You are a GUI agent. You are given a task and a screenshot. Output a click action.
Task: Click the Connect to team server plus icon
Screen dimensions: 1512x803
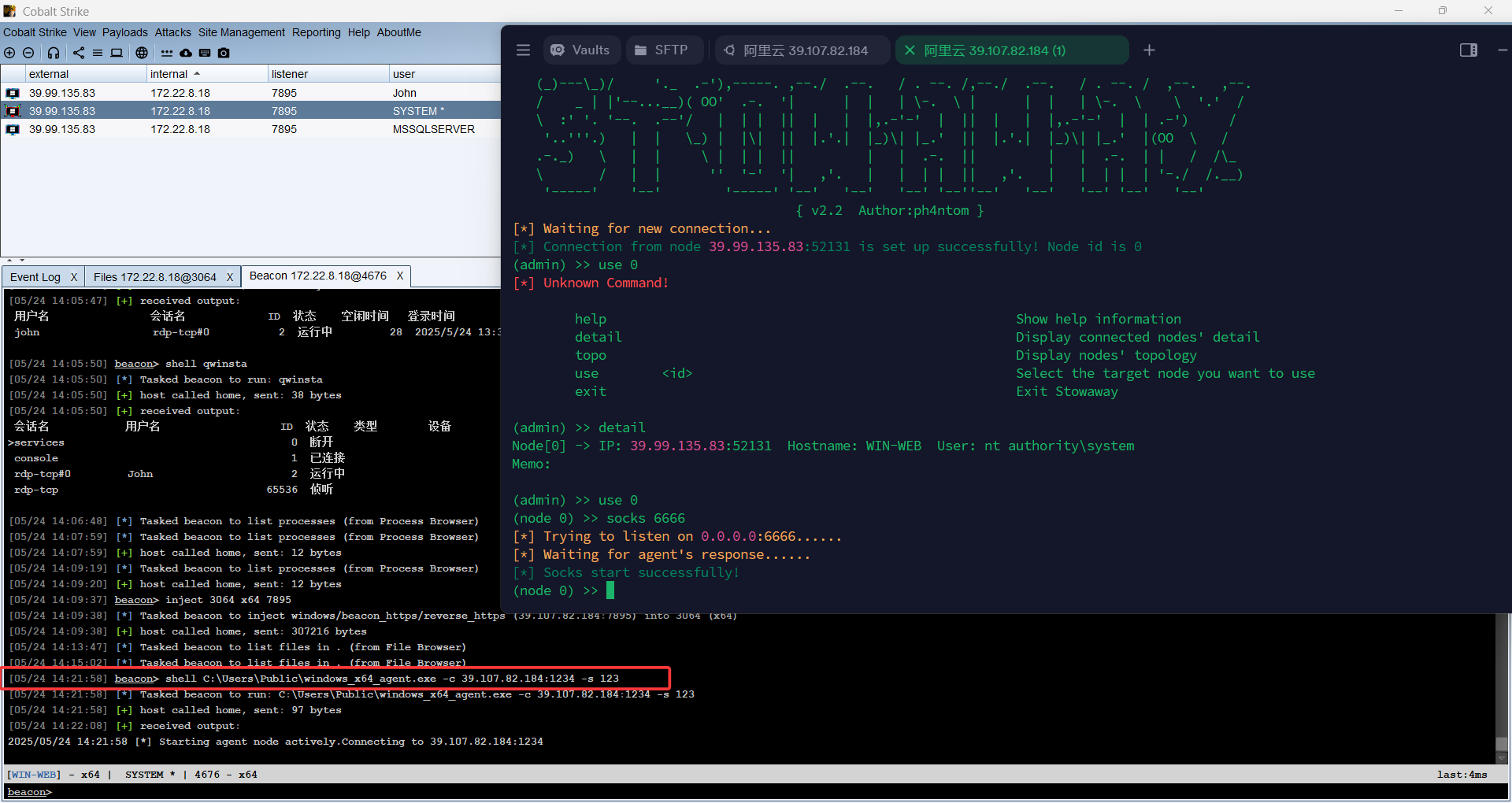click(9, 53)
